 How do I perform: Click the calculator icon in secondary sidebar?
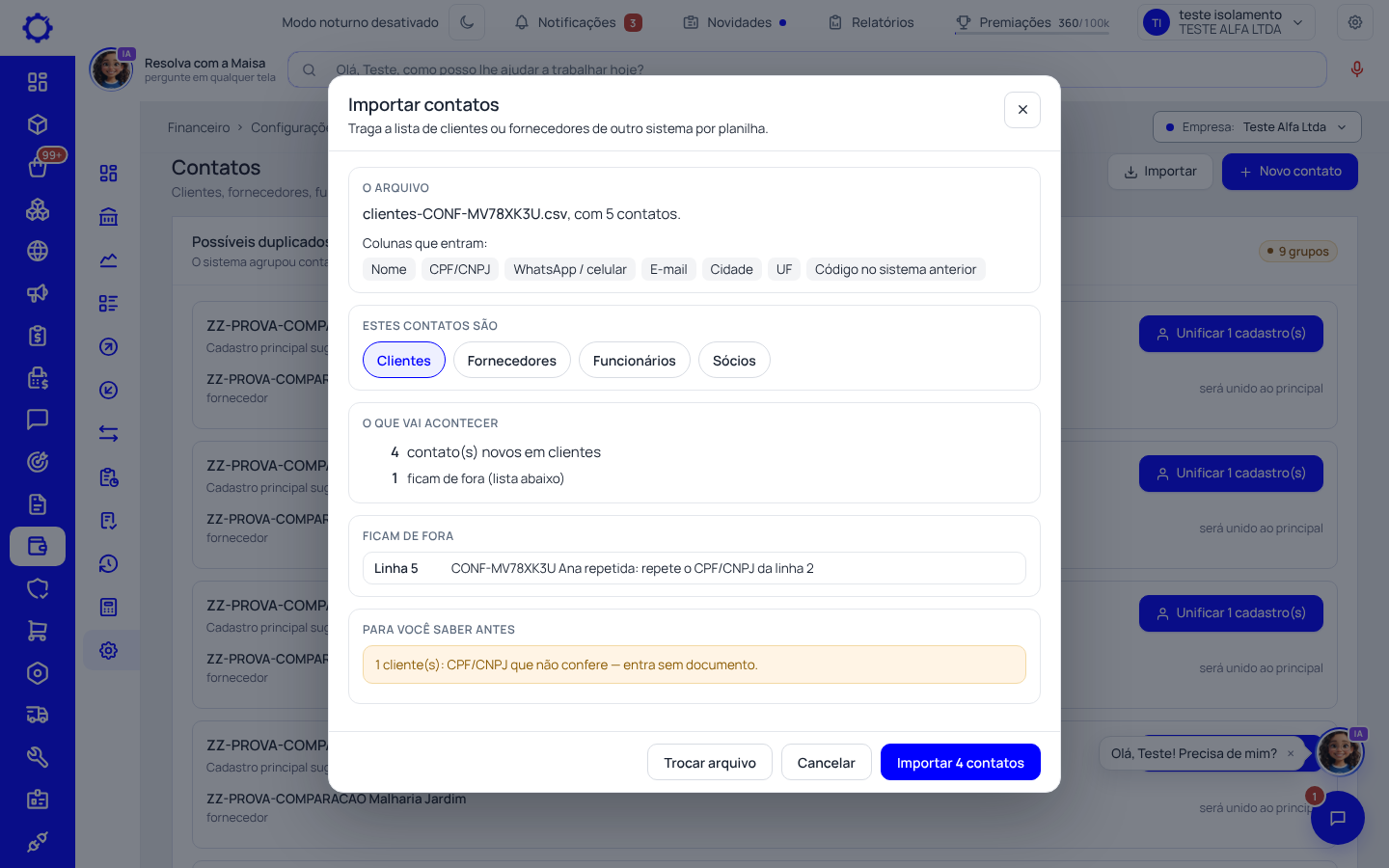[x=109, y=608]
